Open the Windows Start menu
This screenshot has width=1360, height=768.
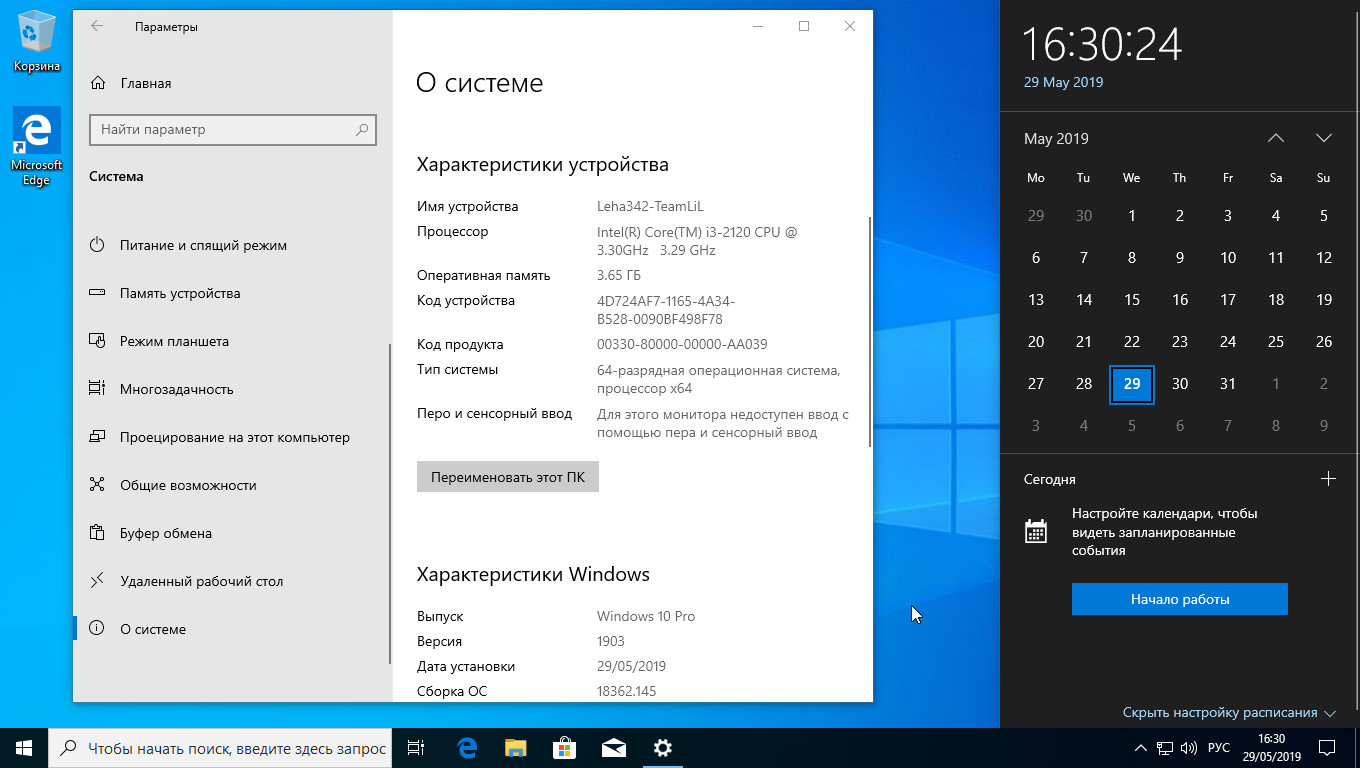coord(24,748)
